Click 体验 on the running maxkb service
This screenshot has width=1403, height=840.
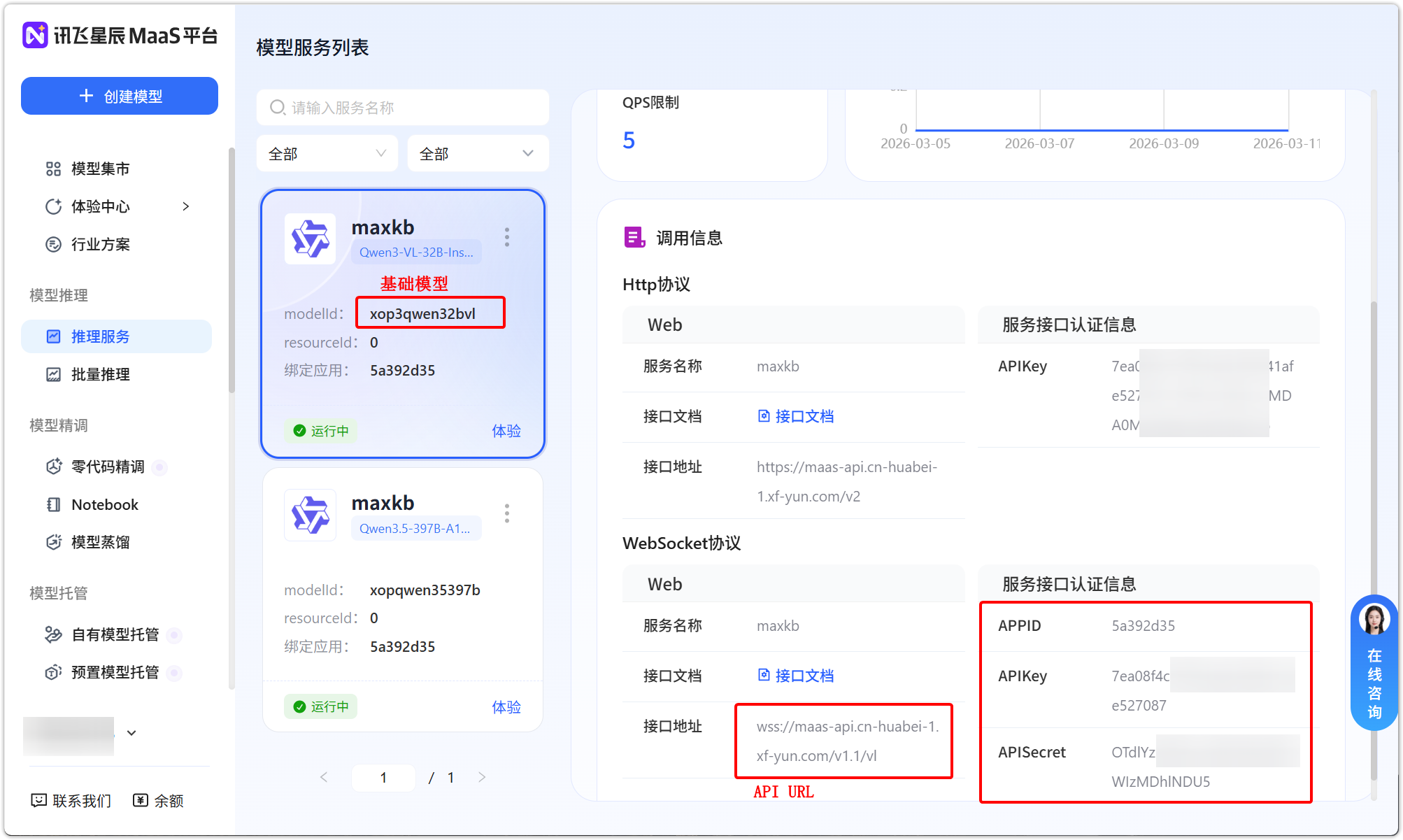[x=506, y=431]
